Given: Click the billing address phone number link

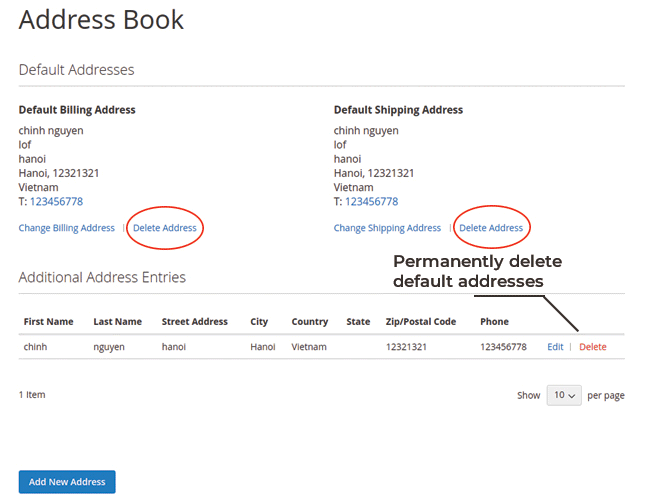Looking at the screenshot, I should point(56,201).
